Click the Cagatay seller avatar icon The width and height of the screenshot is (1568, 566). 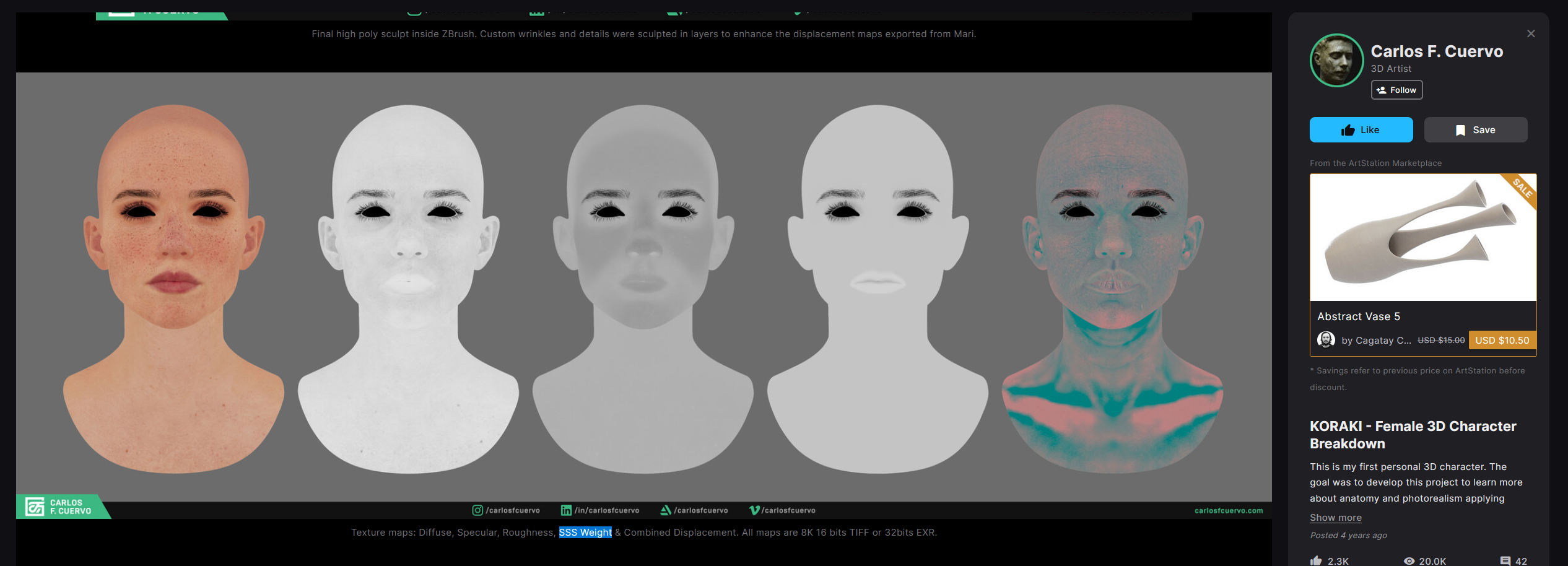[1326, 340]
